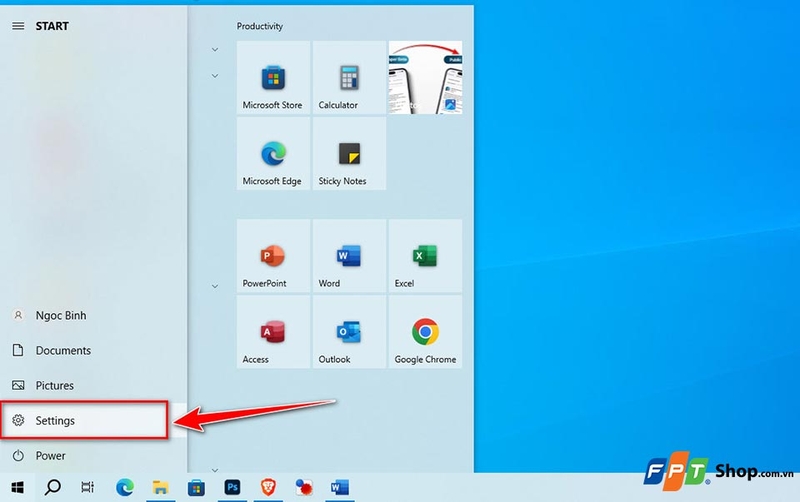Open the taskbar Search magnifier

tap(53, 488)
